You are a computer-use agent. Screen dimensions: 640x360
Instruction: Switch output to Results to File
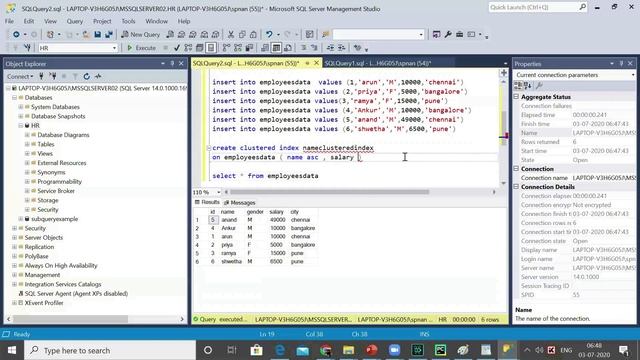pyautogui.click(x=287, y=48)
